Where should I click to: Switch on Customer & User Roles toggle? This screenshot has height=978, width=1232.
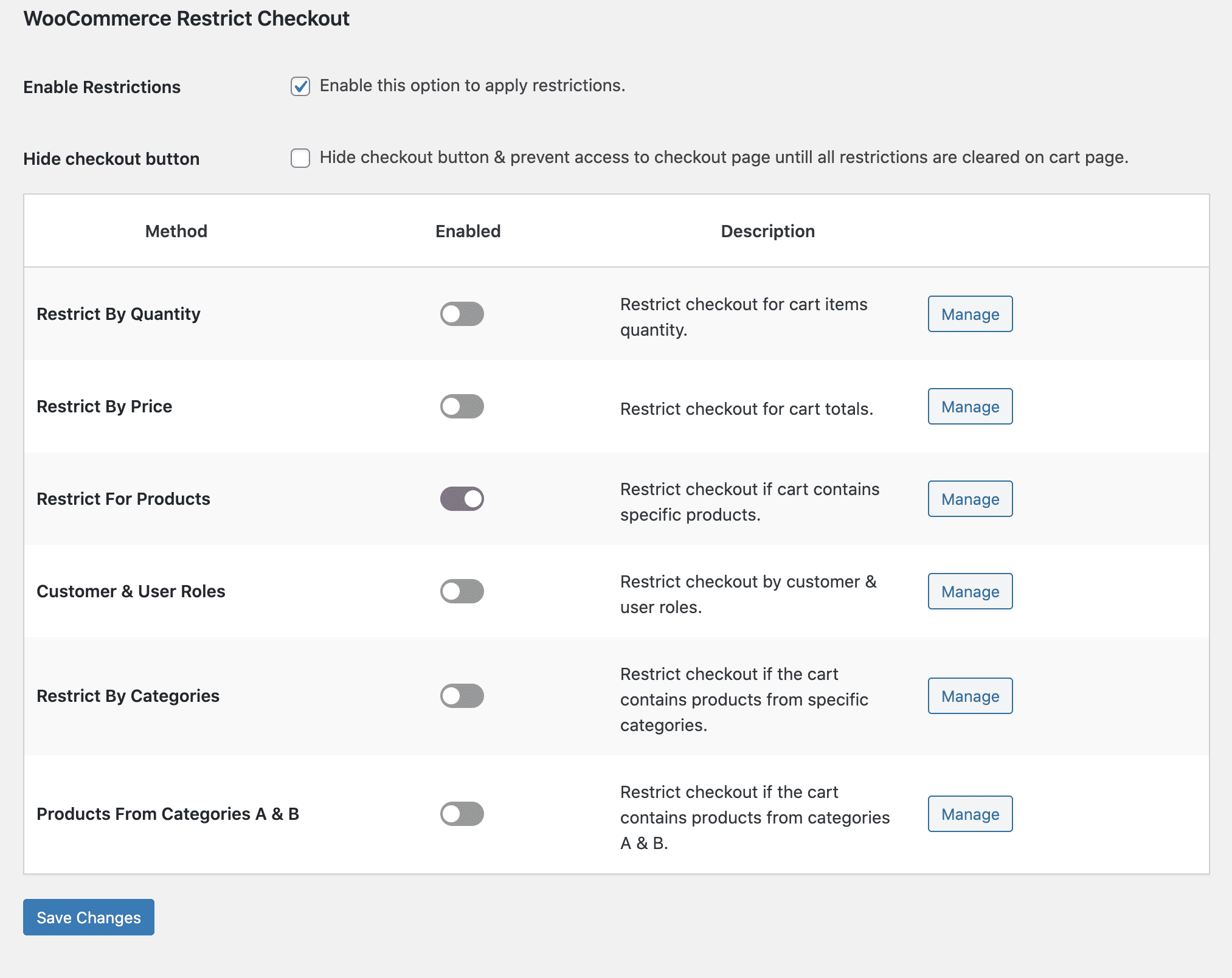(x=462, y=591)
